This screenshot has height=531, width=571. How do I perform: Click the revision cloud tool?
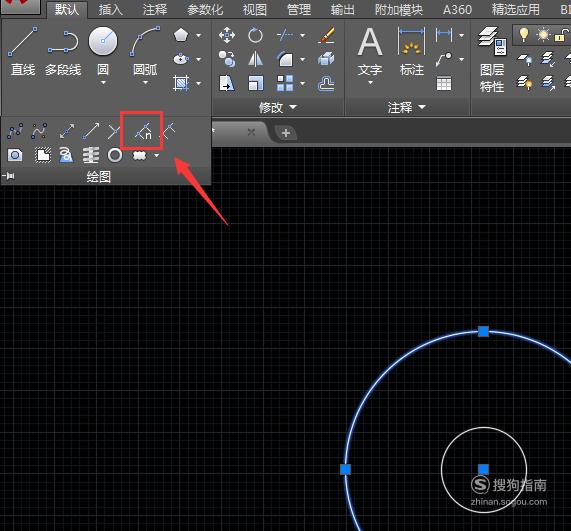[139, 156]
